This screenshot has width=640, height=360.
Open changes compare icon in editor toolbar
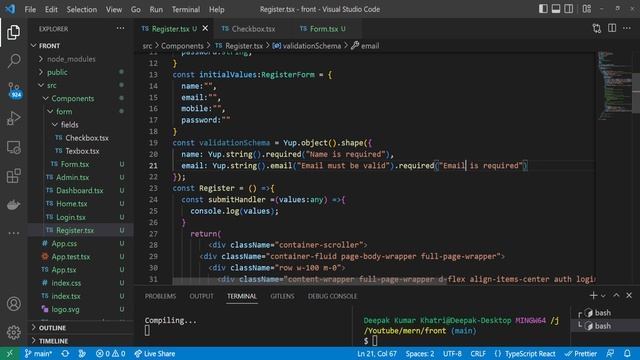pyautogui.click(x=597, y=29)
